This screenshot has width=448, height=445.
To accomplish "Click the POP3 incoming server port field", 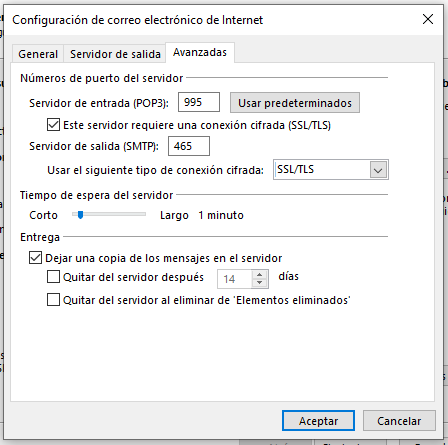I will [x=199, y=102].
